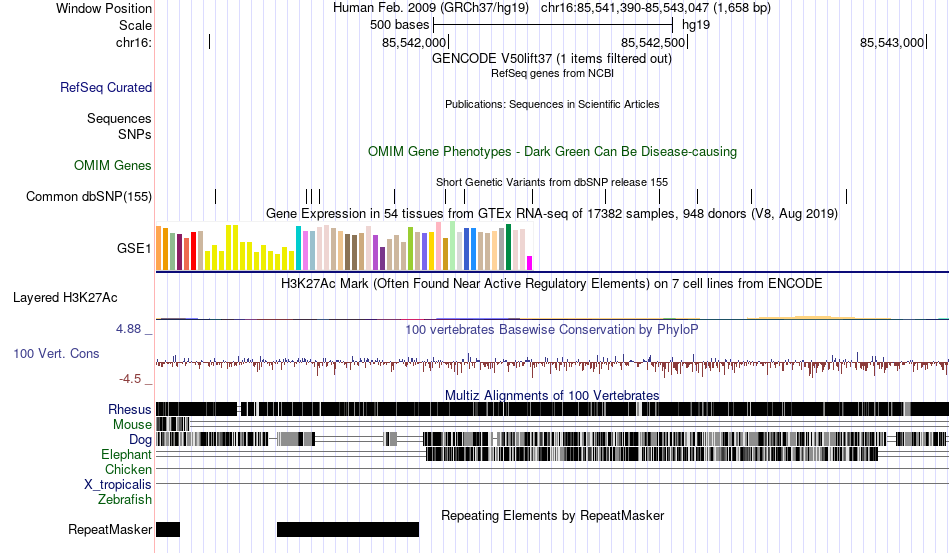Click the dark green bar in GSE1 chart
Image resolution: width=950 pixels, height=553 pixels.
click(509, 247)
